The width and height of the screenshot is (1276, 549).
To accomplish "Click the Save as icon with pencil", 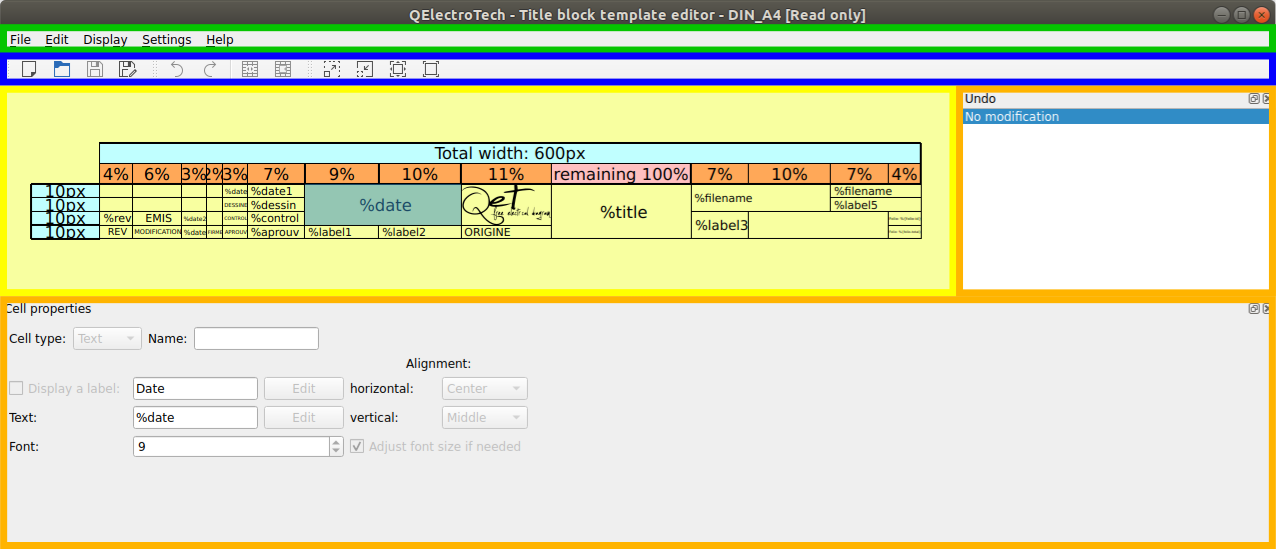I will coord(127,69).
